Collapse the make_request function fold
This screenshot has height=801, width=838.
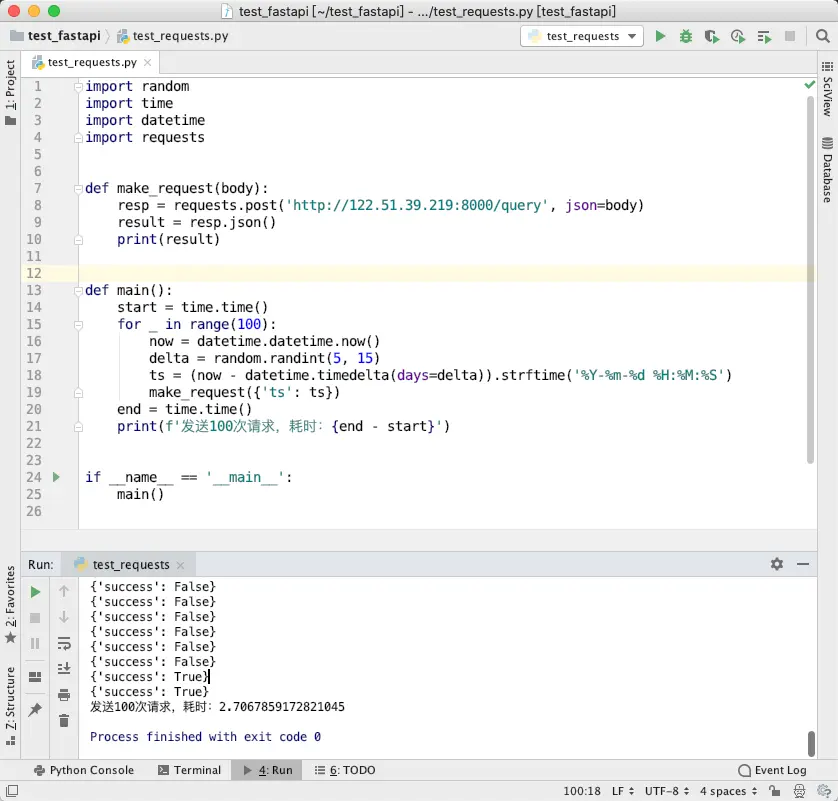pyautogui.click(x=78, y=189)
